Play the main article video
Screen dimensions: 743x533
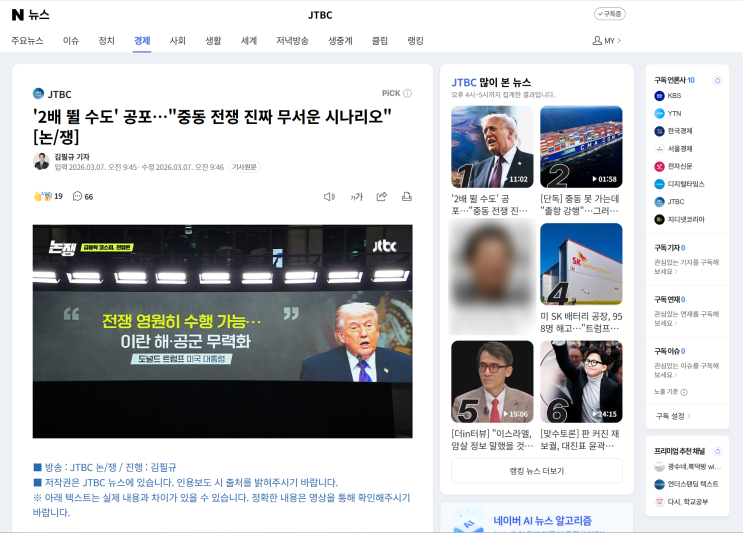click(x=222, y=331)
